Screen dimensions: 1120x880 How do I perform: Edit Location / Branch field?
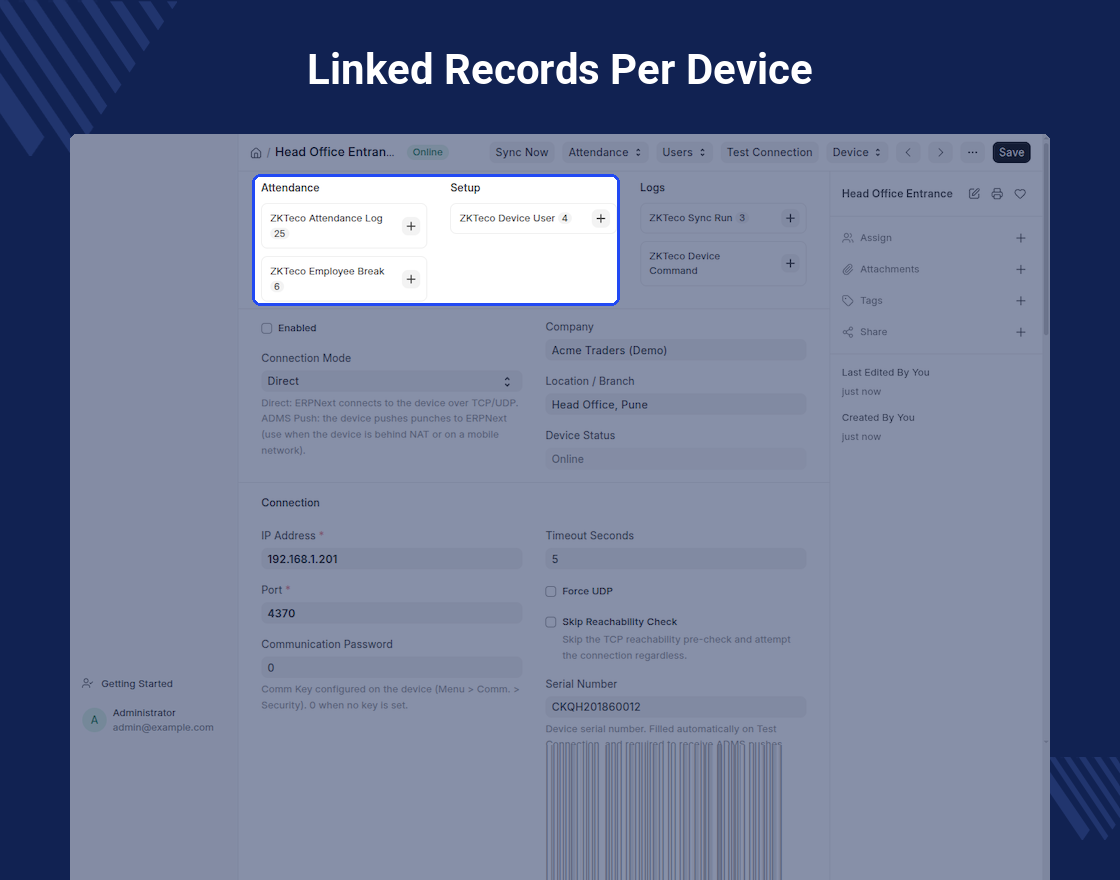pyautogui.click(x=676, y=404)
